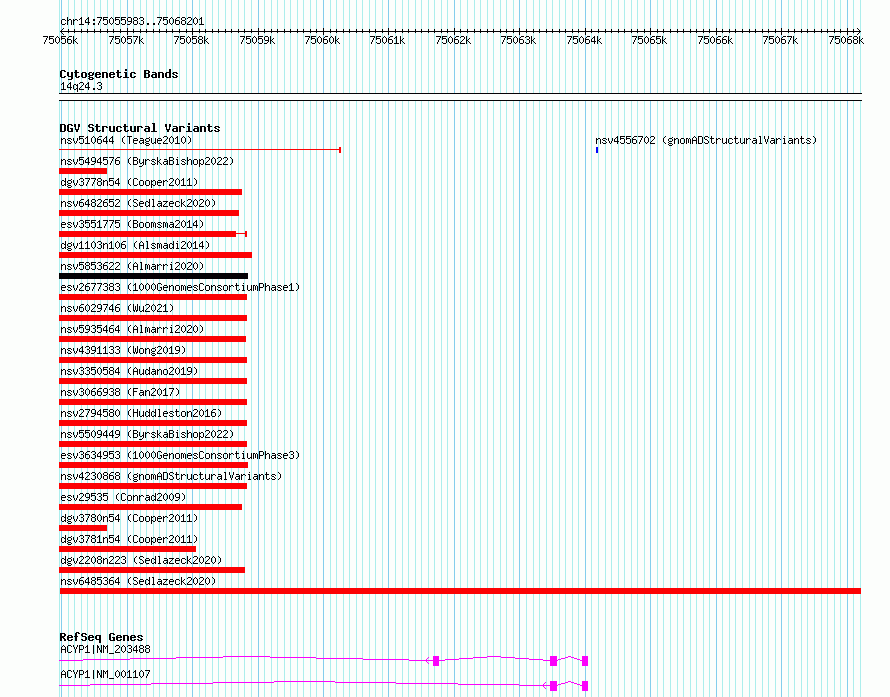Click the red bar of dgv1103n106
This screenshot has height=697, width=890.
[x=156, y=255]
